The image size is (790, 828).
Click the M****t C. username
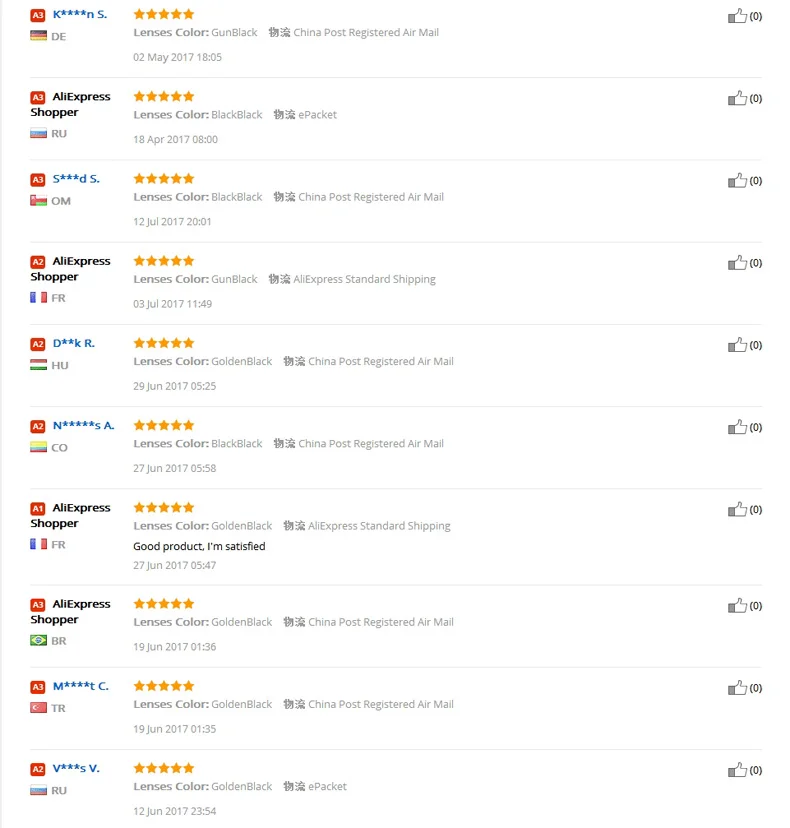80,686
